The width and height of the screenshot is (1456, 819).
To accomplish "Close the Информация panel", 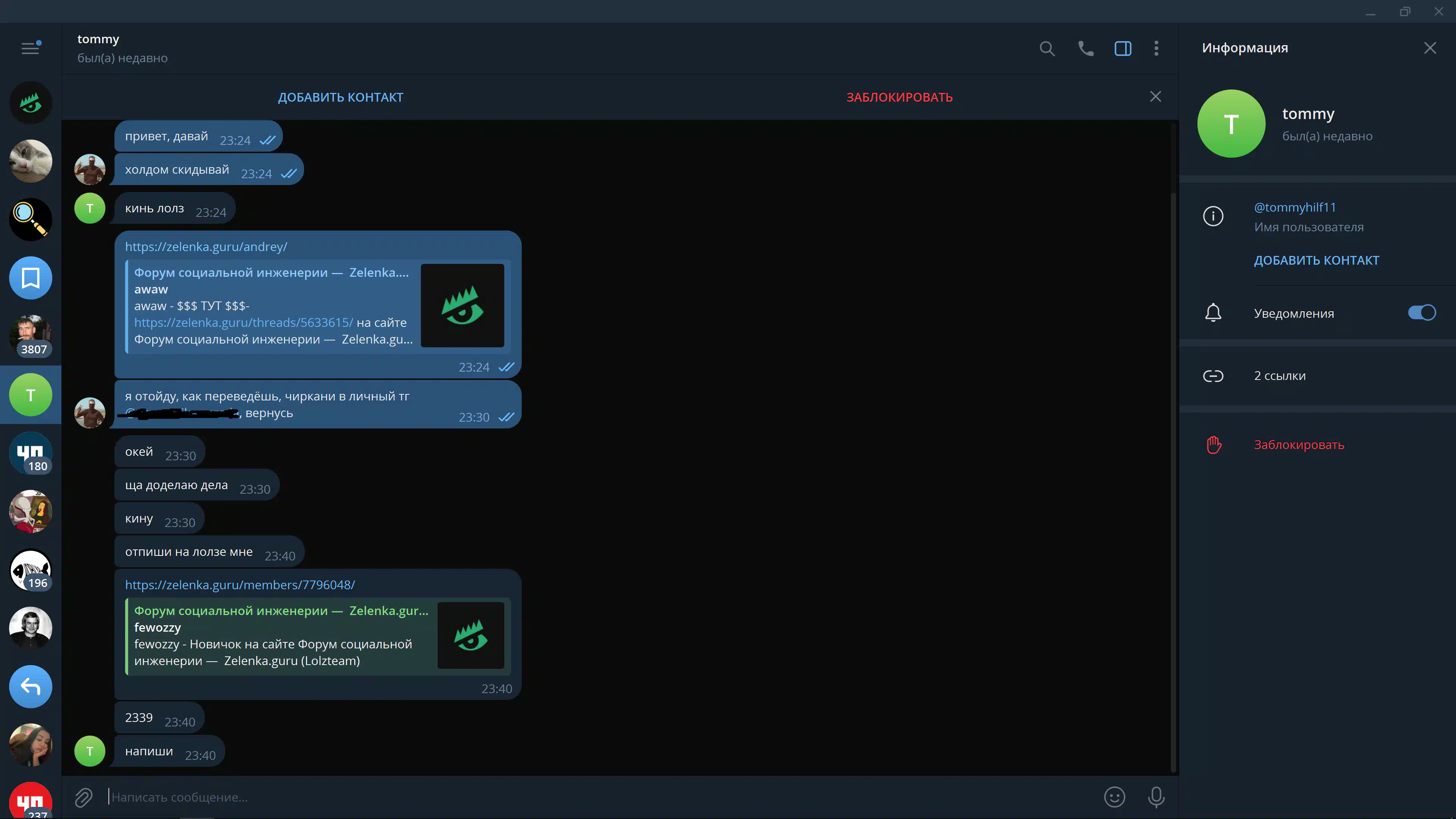I will tap(1429, 48).
